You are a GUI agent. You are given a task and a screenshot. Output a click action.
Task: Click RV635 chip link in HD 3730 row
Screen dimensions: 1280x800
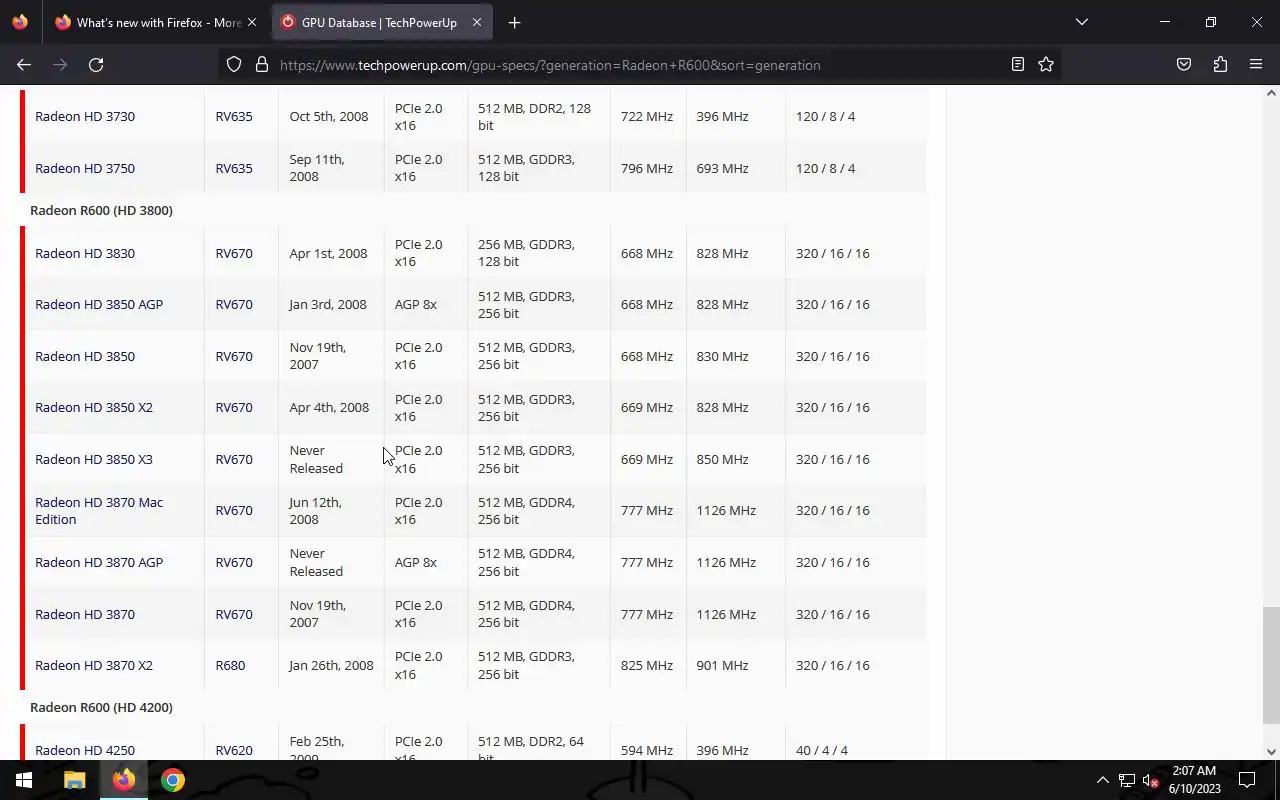[x=234, y=116]
